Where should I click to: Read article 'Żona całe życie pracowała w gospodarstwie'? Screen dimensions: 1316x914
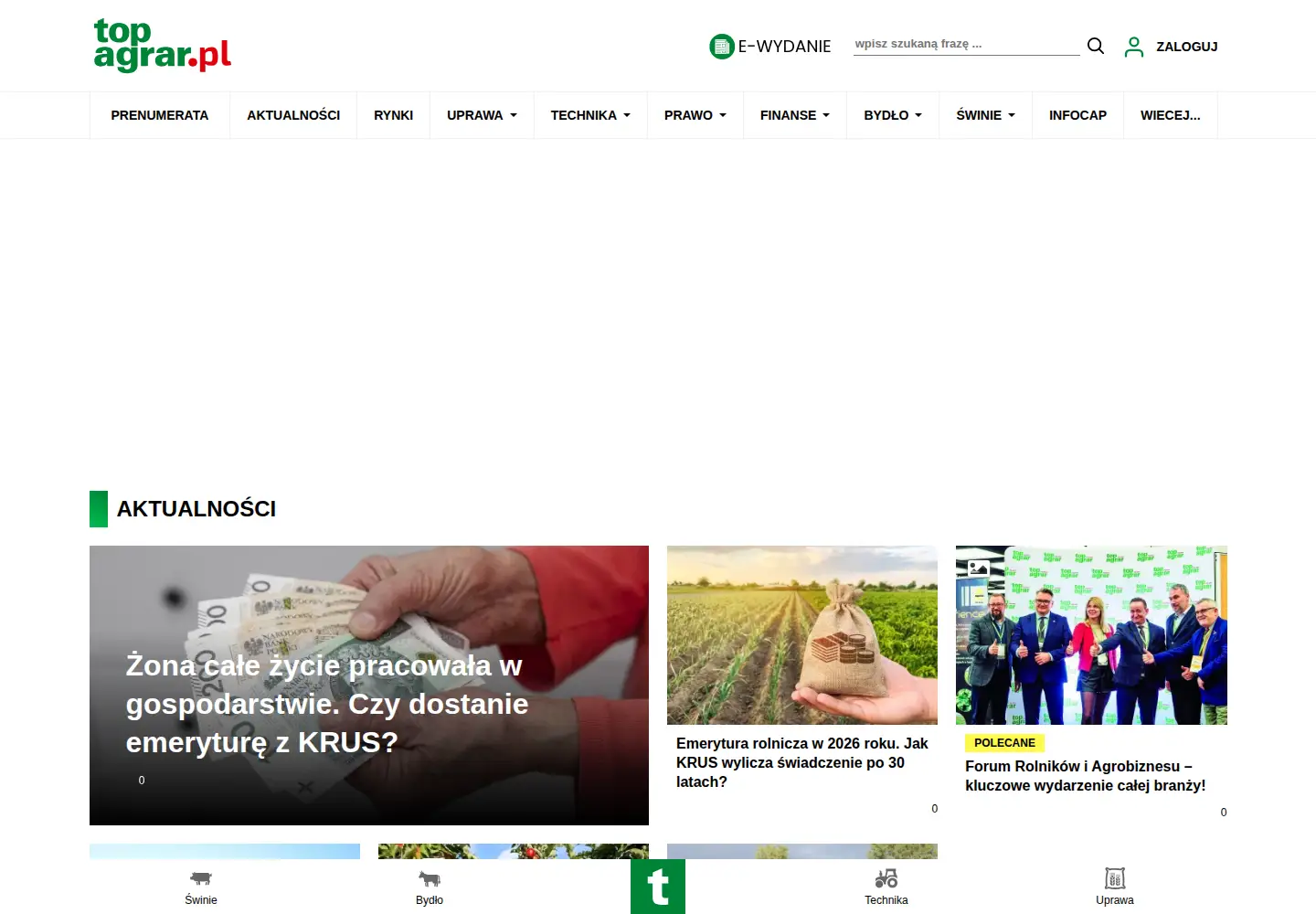point(327,704)
